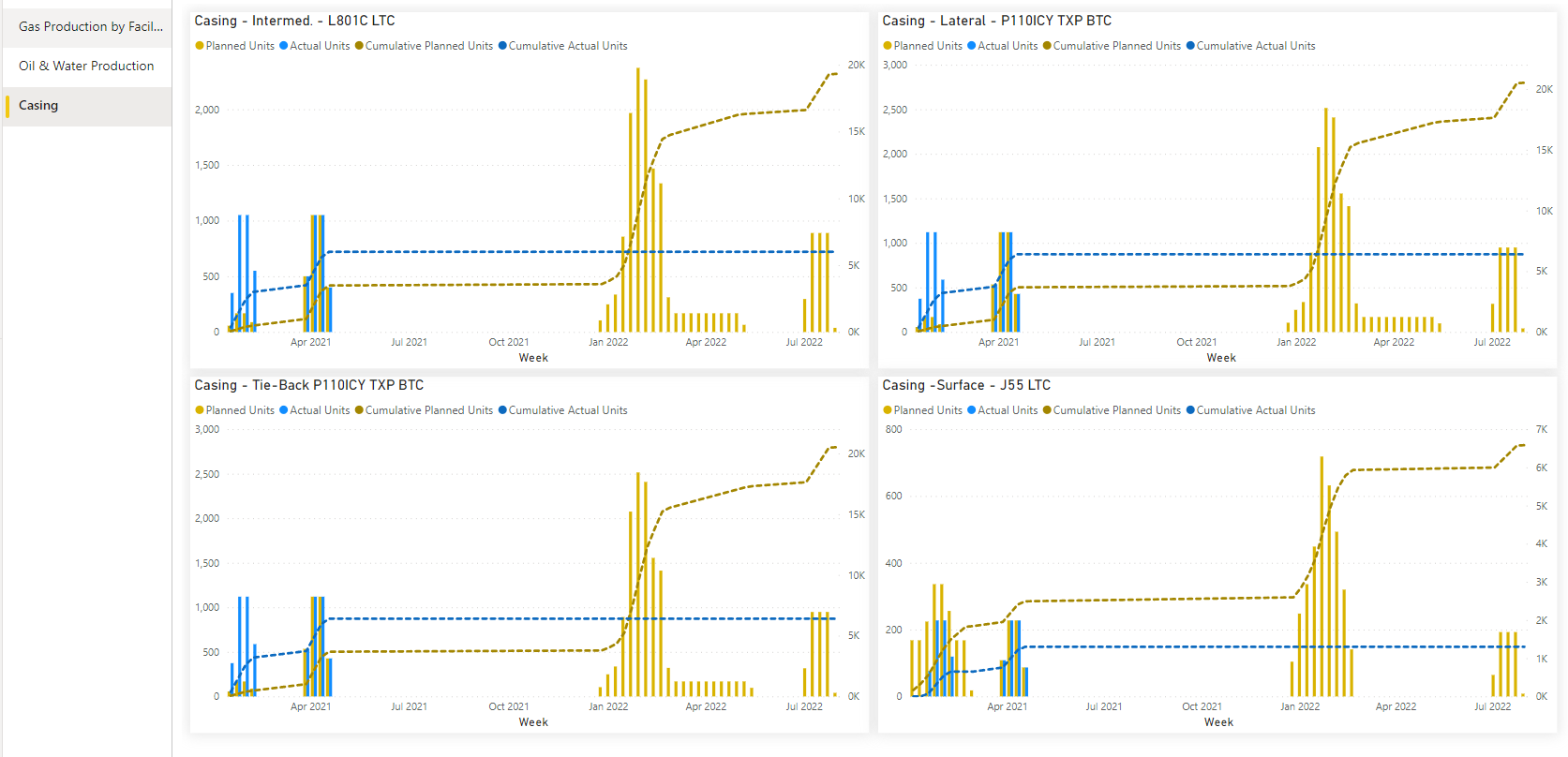
Task: Click Planned Units legend marker in Intermed. chart
Action: click(x=200, y=46)
